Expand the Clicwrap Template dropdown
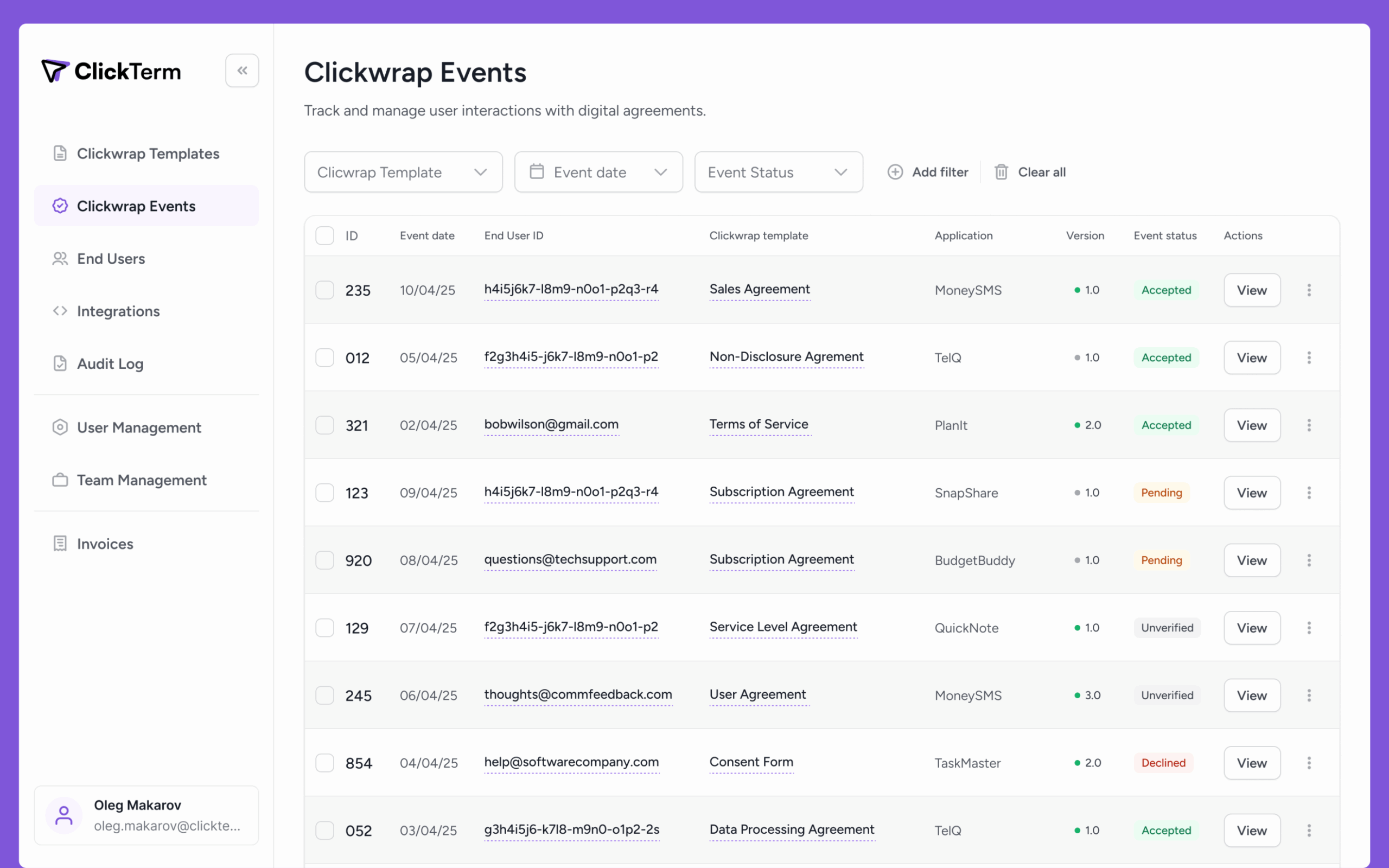 pos(403,171)
